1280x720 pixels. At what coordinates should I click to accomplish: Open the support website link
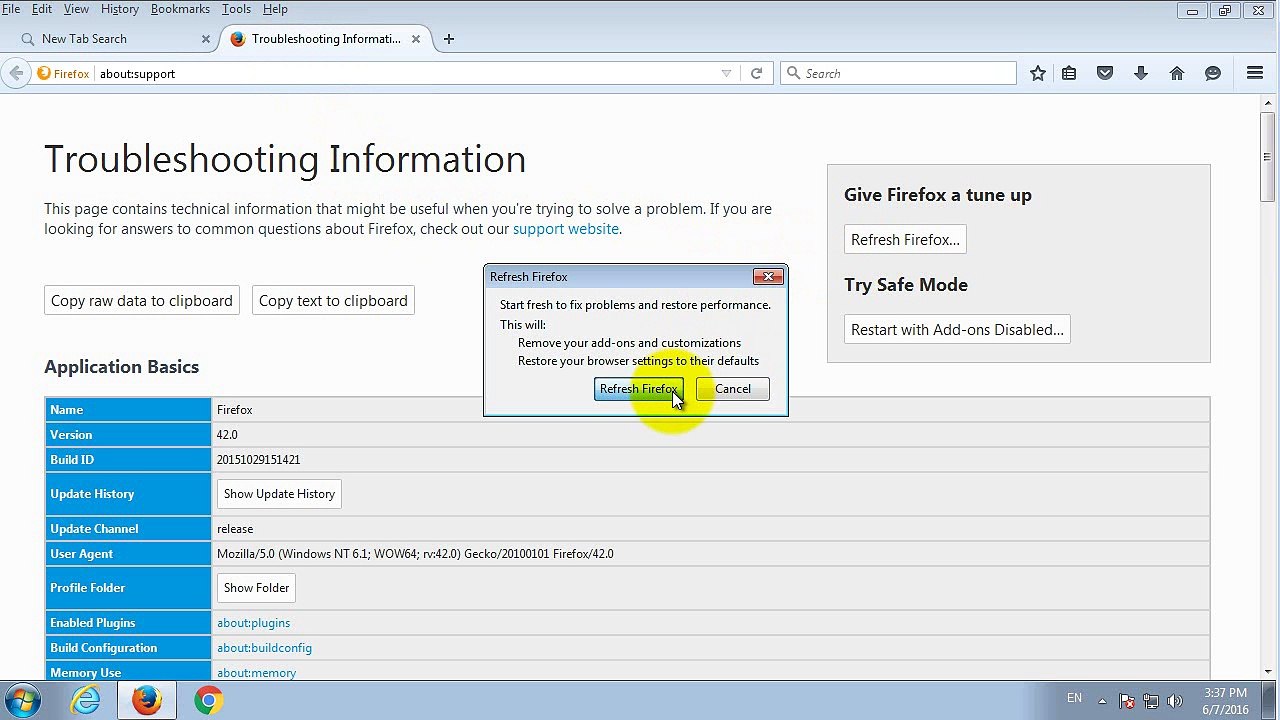pos(566,229)
